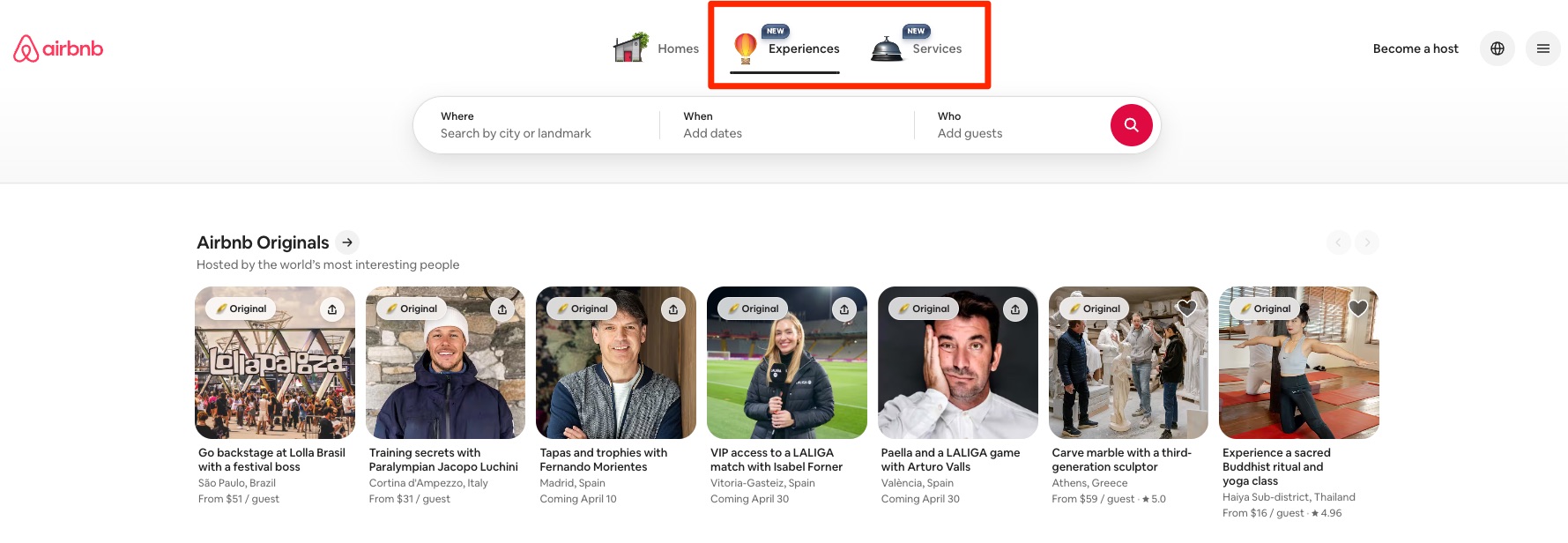This screenshot has width=1568, height=543.
Task: Share the Arturo Valls paella experience
Action: [x=1015, y=309]
